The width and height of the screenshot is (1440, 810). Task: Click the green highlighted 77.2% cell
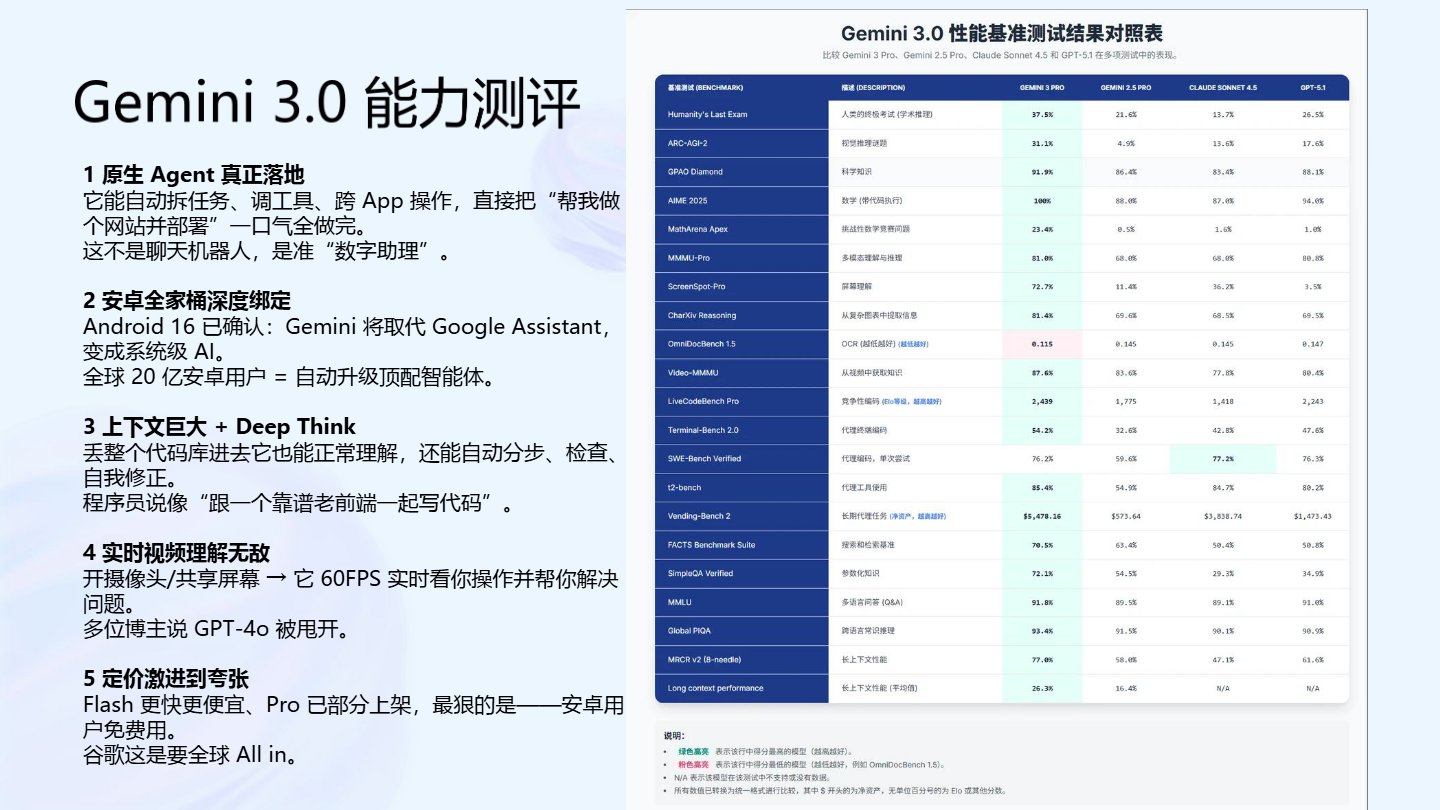(1223, 458)
